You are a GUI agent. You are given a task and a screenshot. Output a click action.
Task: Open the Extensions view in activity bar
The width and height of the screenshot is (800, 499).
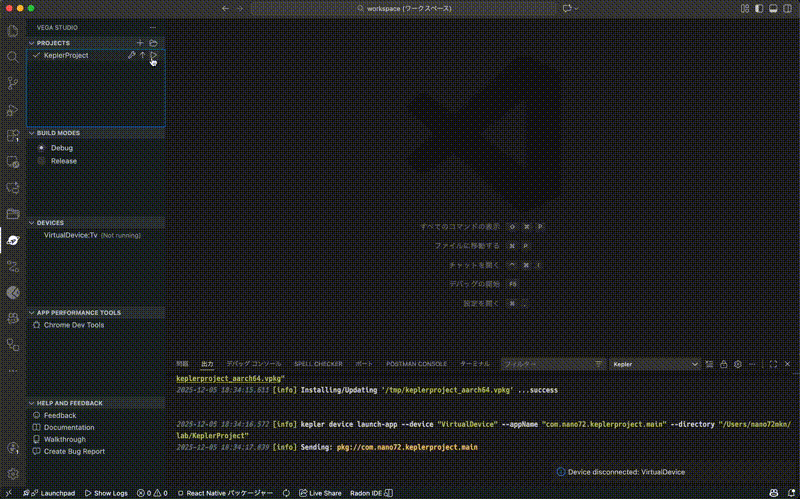[13, 135]
